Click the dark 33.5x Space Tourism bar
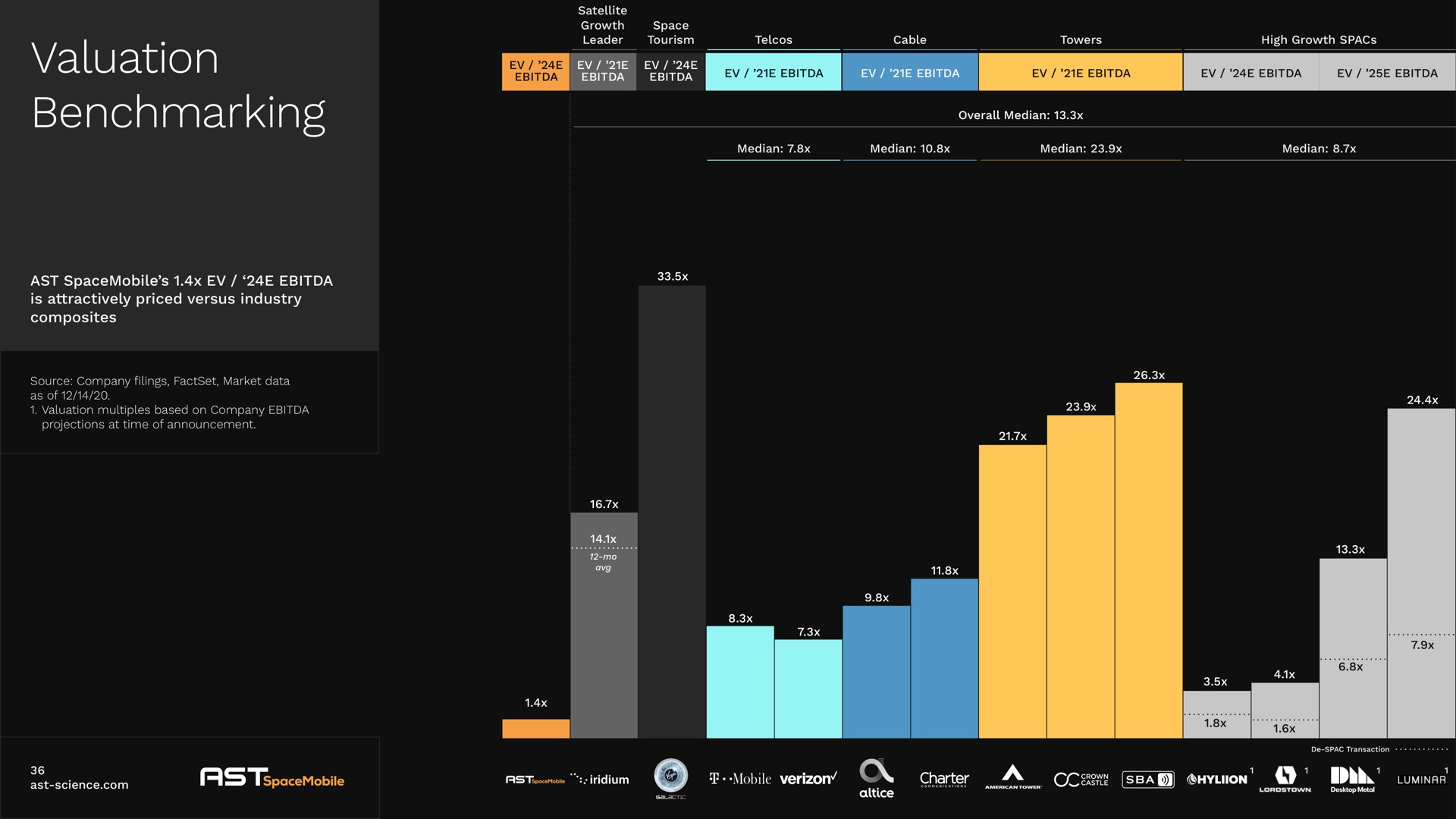This screenshot has width=1456, height=819. pyautogui.click(x=672, y=512)
